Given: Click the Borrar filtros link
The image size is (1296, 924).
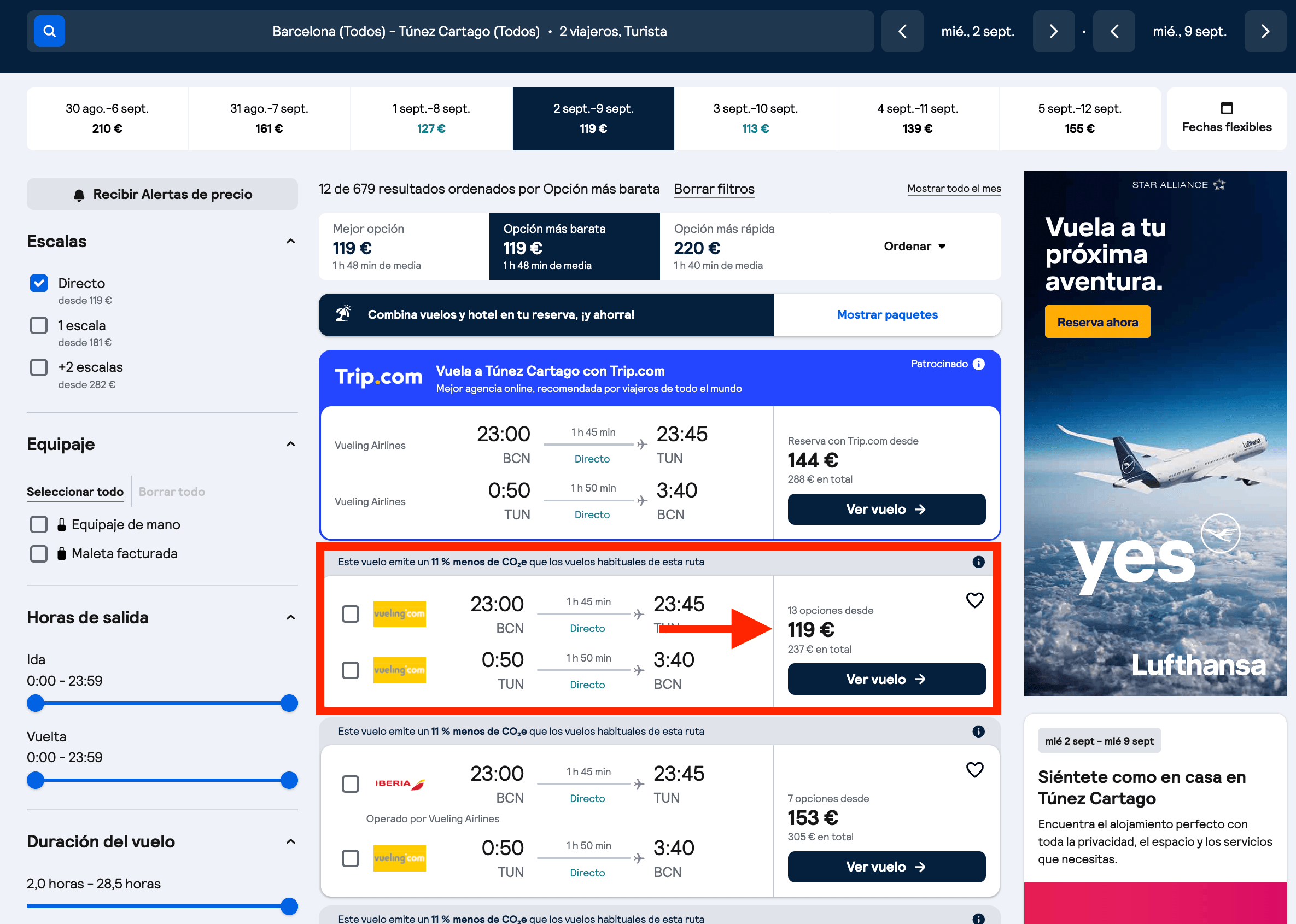Looking at the screenshot, I should (714, 189).
